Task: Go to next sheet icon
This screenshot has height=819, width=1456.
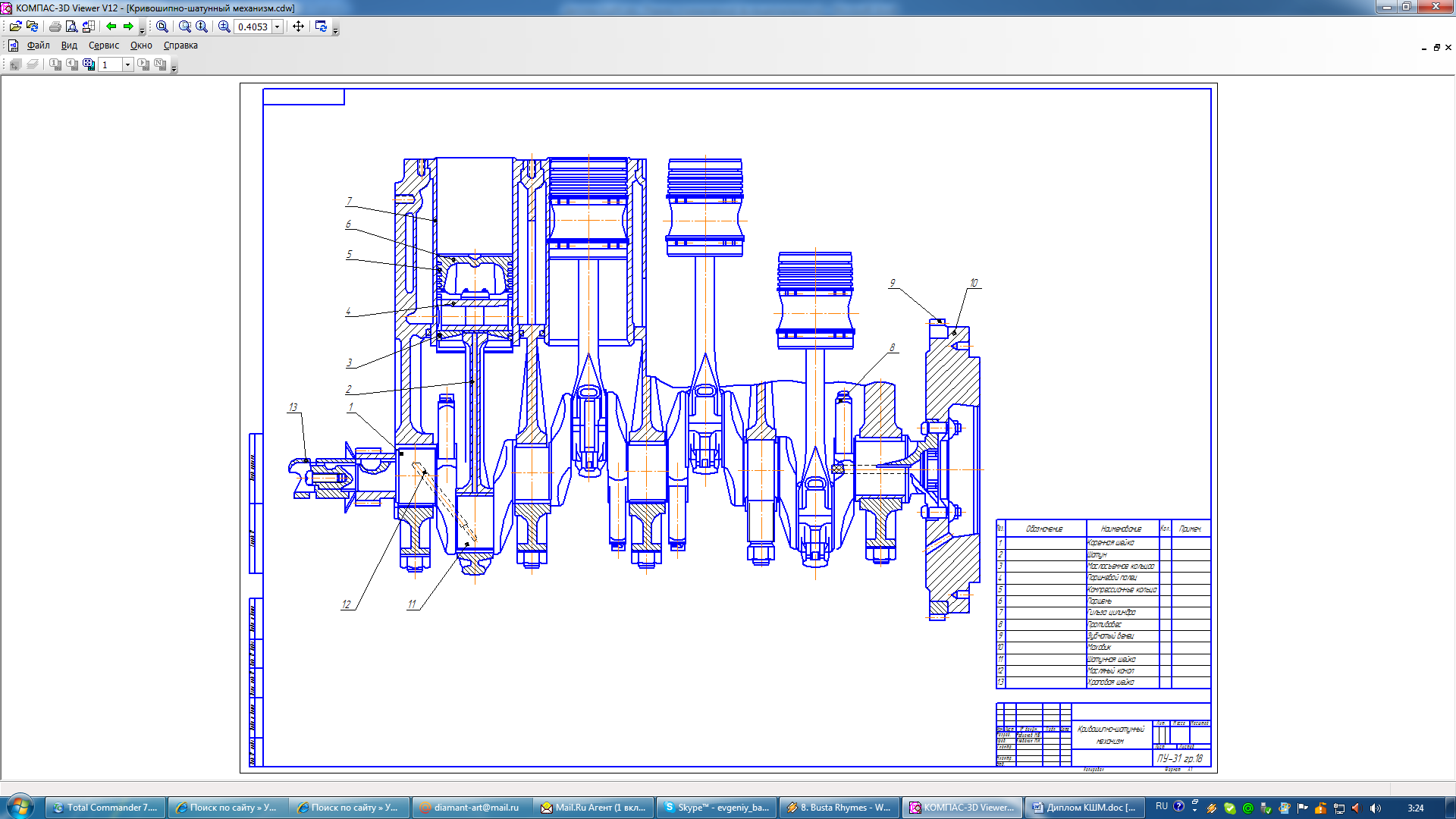Action: (x=143, y=64)
